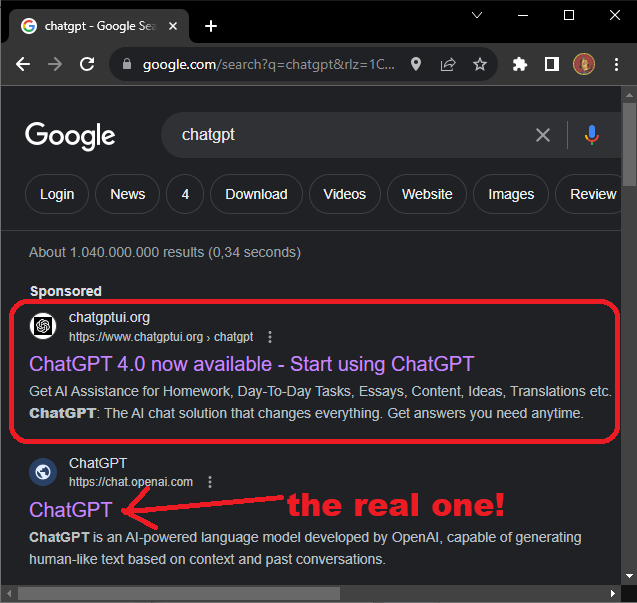
Task: Open the ChatGPT link from chat.openai.com
Action: click(70, 509)
